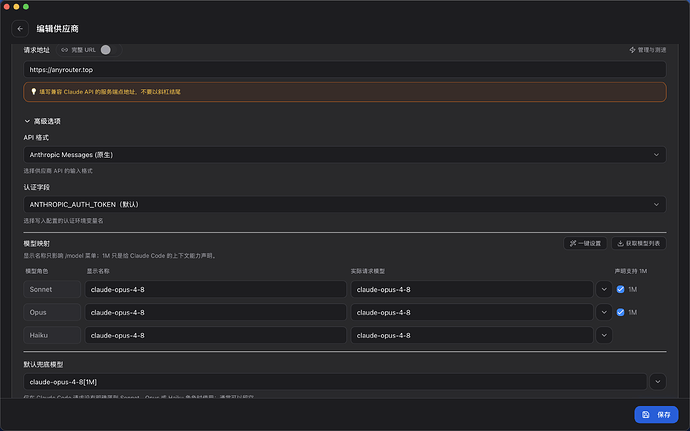690x431 pixels.
Task: Edit Opus actual request model field
Action: (472, 312)
